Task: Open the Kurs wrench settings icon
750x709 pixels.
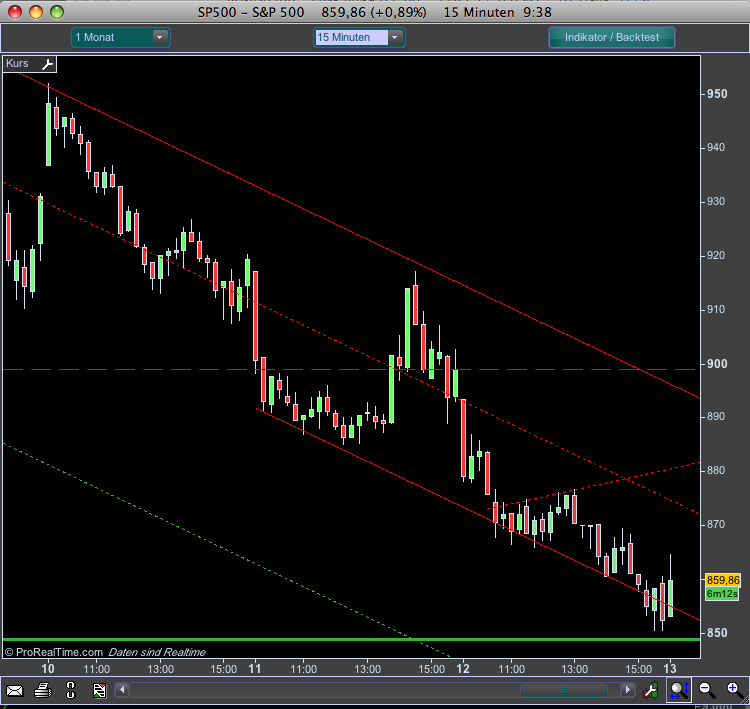Action: [x=48, y=64]
